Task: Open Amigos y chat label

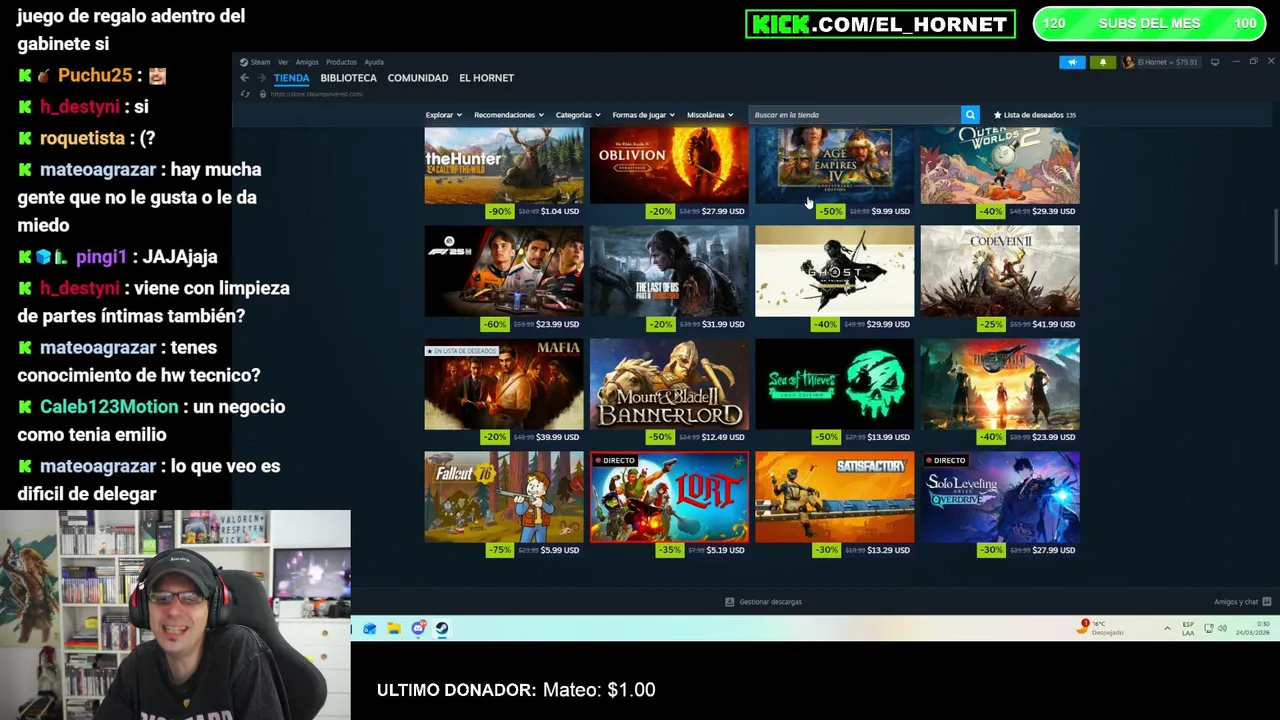Action: [1236, 602]
